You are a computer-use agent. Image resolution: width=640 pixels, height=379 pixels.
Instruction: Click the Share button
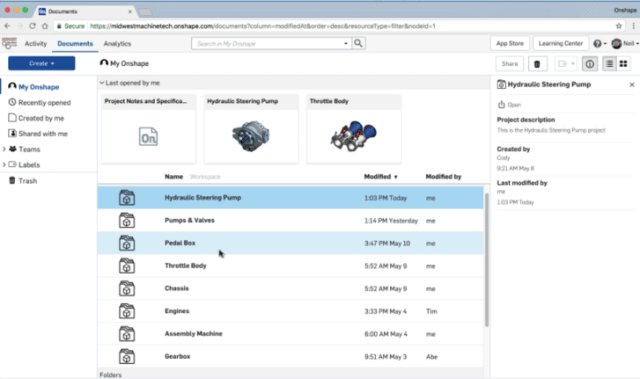(x=510, y=64)
